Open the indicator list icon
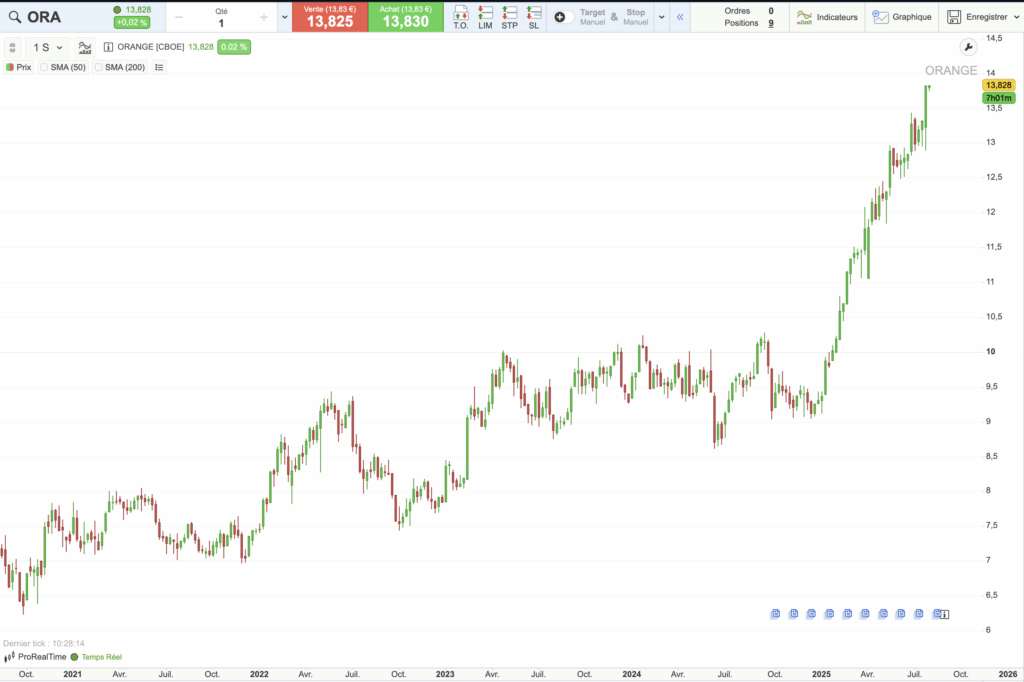This screenshot has height=682, width=1024. (x=159, y=67)
